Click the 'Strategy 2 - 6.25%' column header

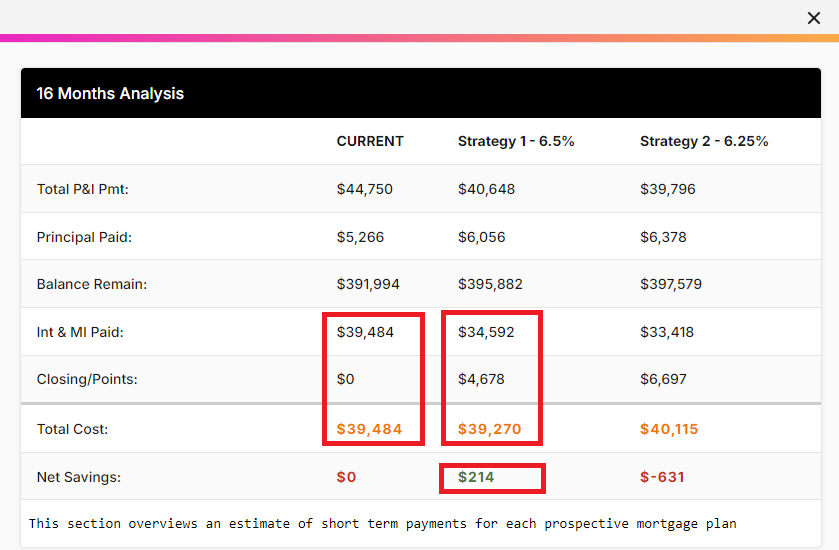tap(704, 141)
